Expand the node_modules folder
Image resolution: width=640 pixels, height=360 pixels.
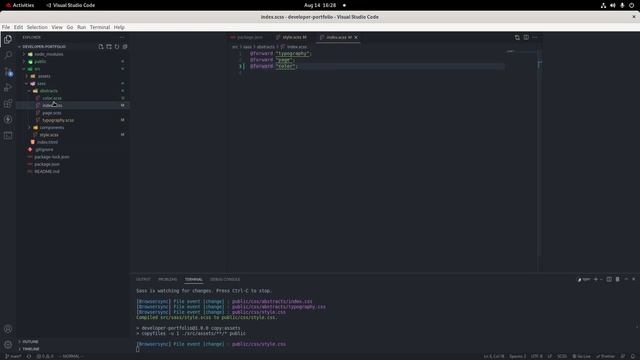(x=49, y=54)
